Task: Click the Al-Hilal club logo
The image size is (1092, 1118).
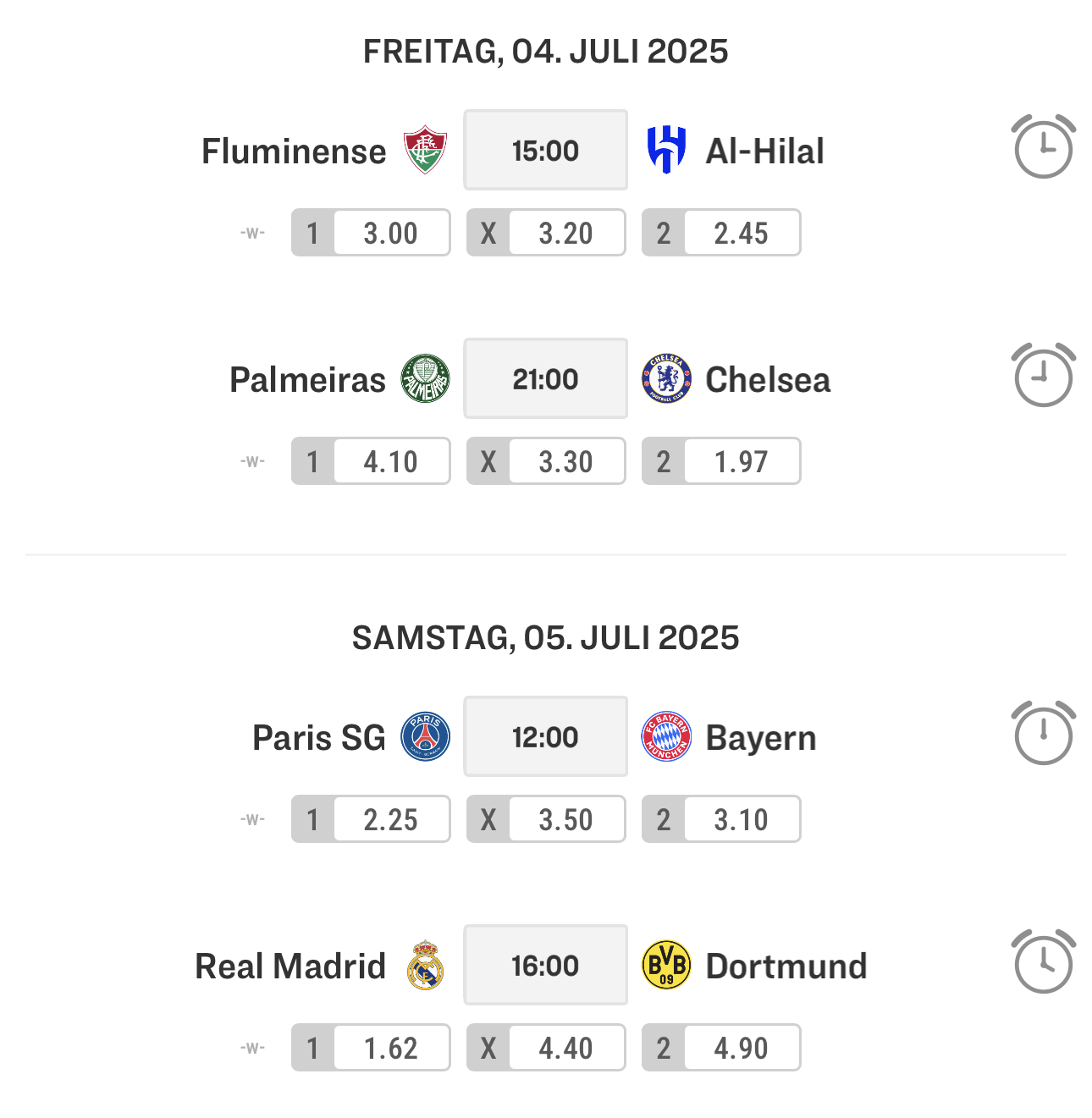Action: click(666, 150)
